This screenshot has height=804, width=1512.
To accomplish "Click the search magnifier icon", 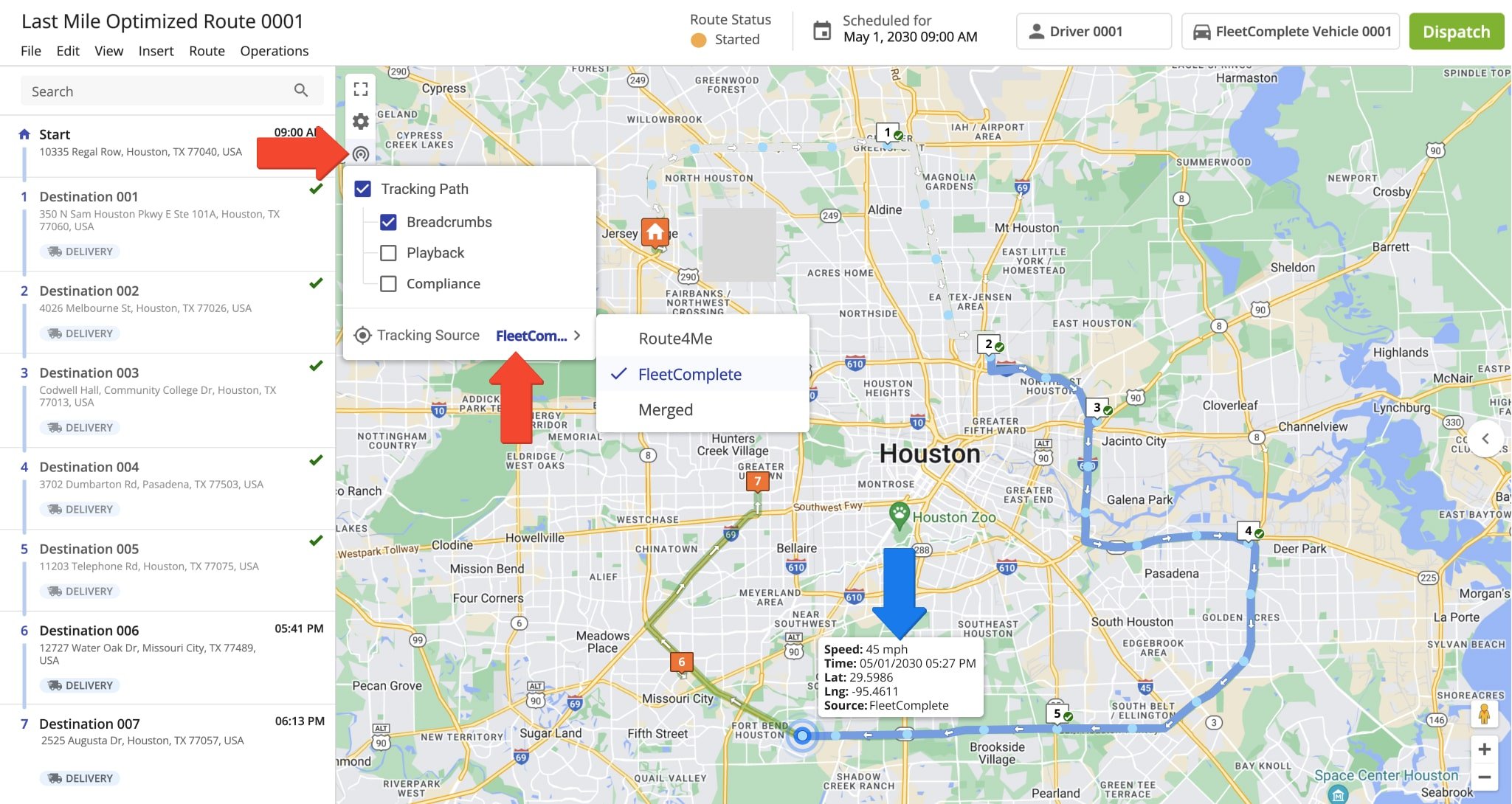I will coord(302,90).
